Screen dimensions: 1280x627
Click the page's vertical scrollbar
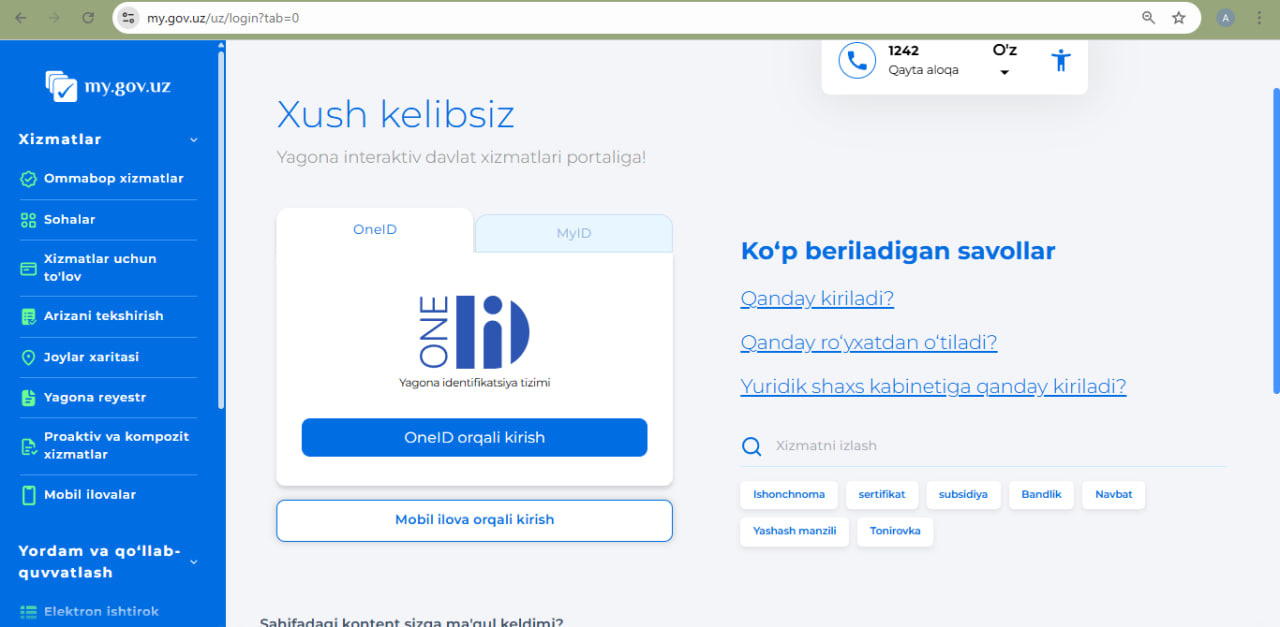1275,240
